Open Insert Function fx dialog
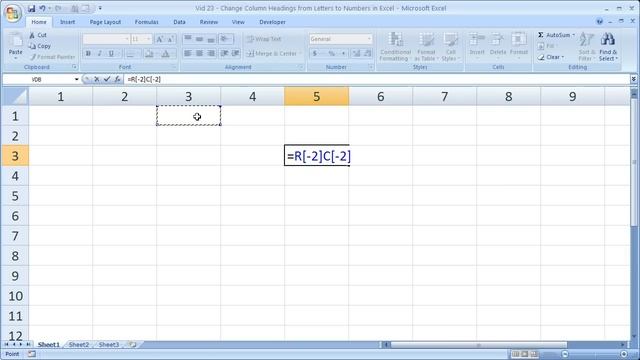Viewport: 640px width, 360px height. (117, 79)
